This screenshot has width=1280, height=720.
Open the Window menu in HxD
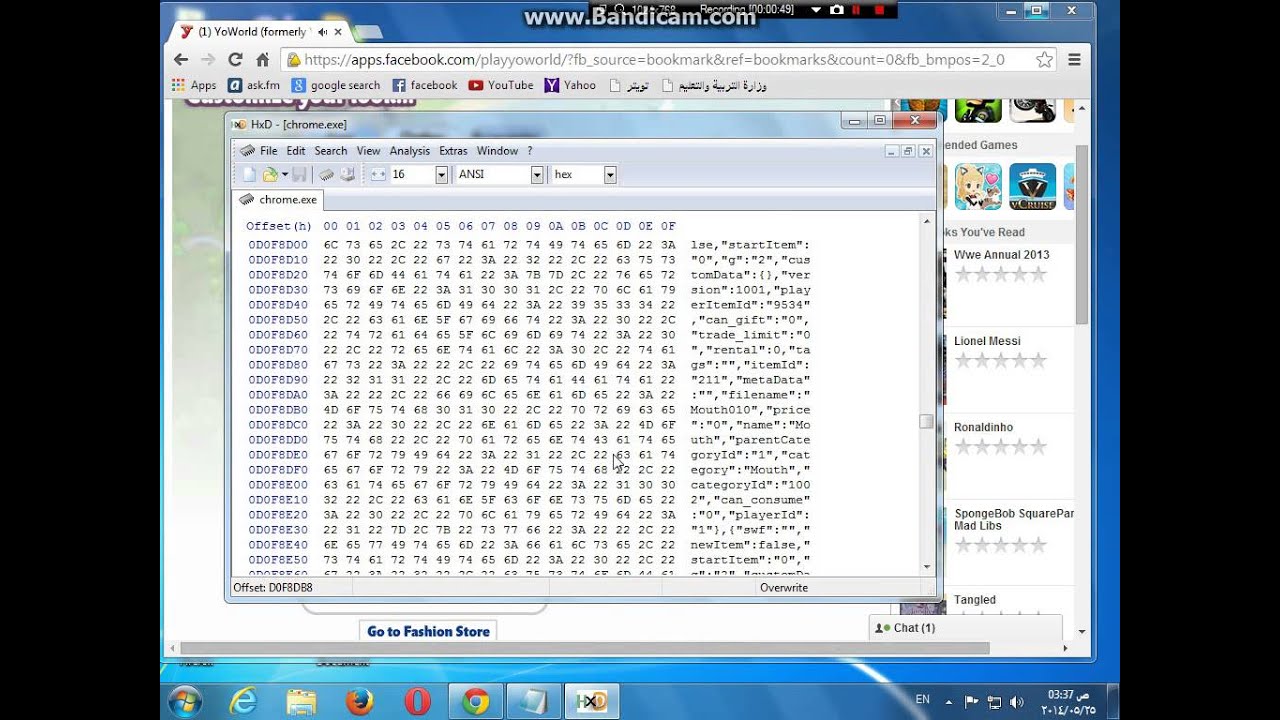[x=497, y=151]
